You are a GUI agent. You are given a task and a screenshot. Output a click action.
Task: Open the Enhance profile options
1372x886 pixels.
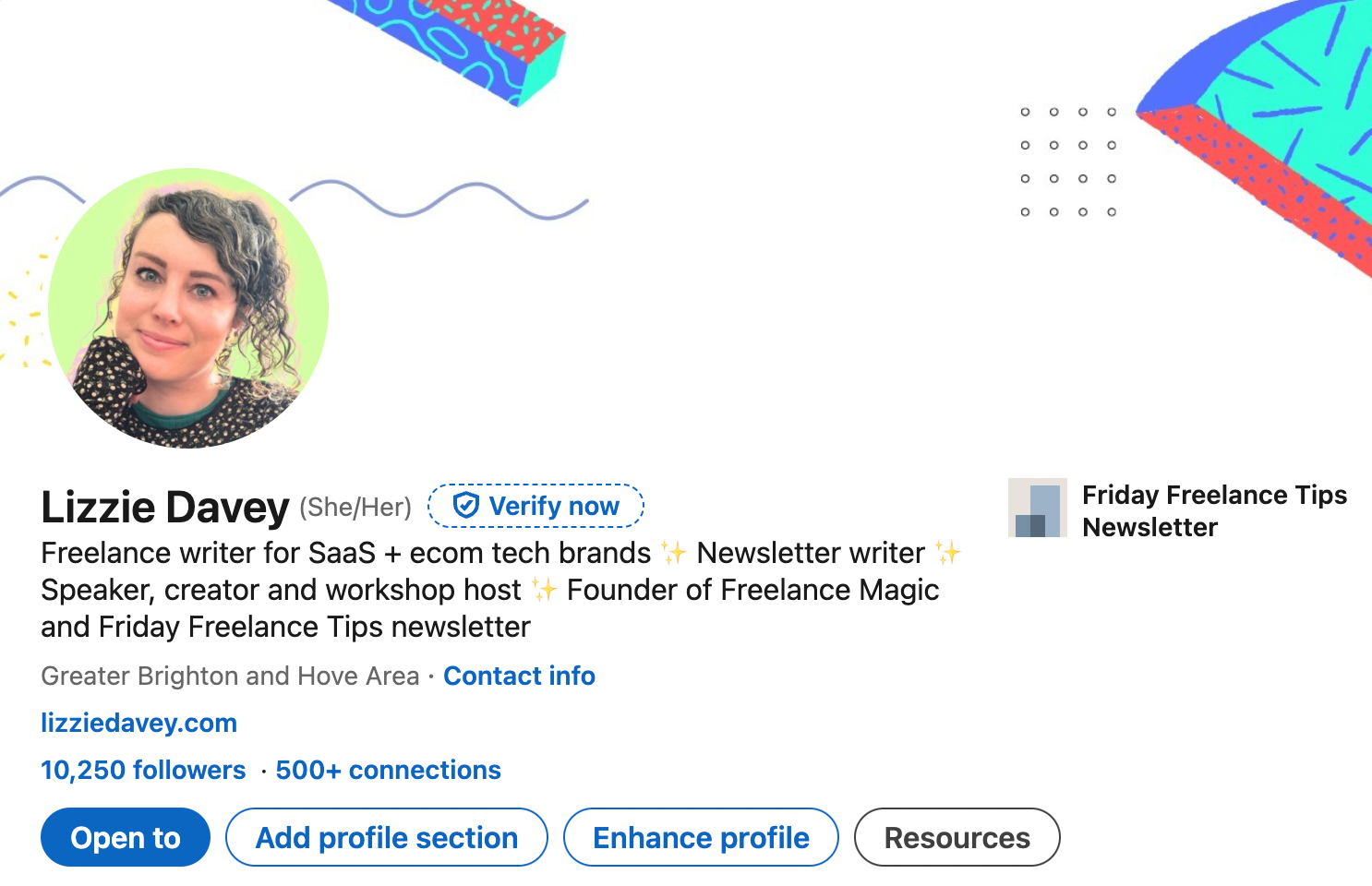tap(701, 837)
